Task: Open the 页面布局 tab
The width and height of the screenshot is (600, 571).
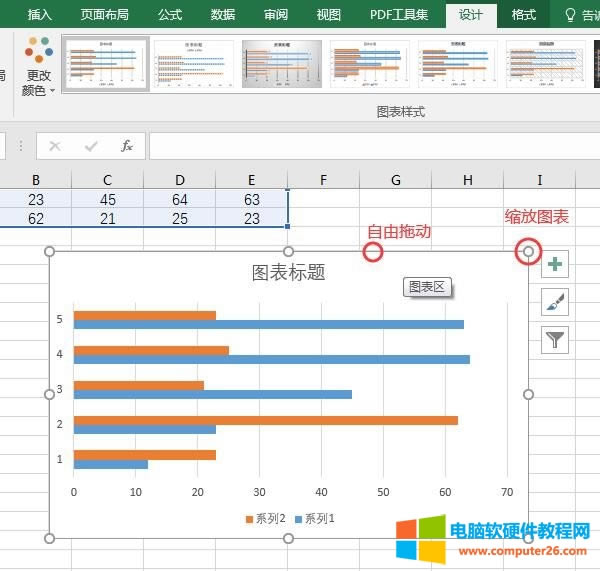Action: click(105, 15)
